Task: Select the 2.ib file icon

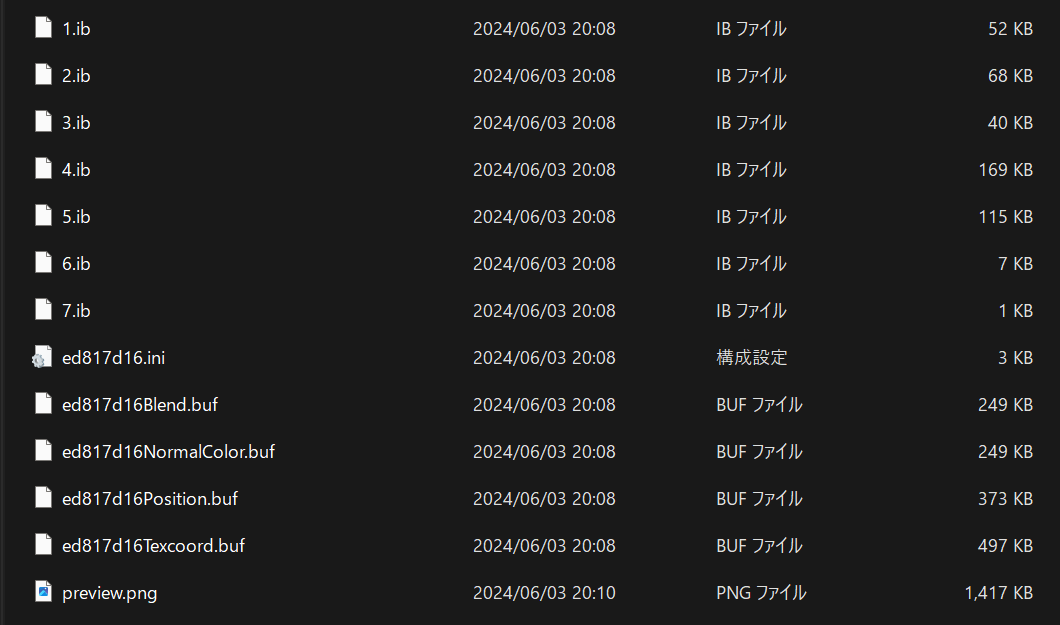Action: click(43, 75)
